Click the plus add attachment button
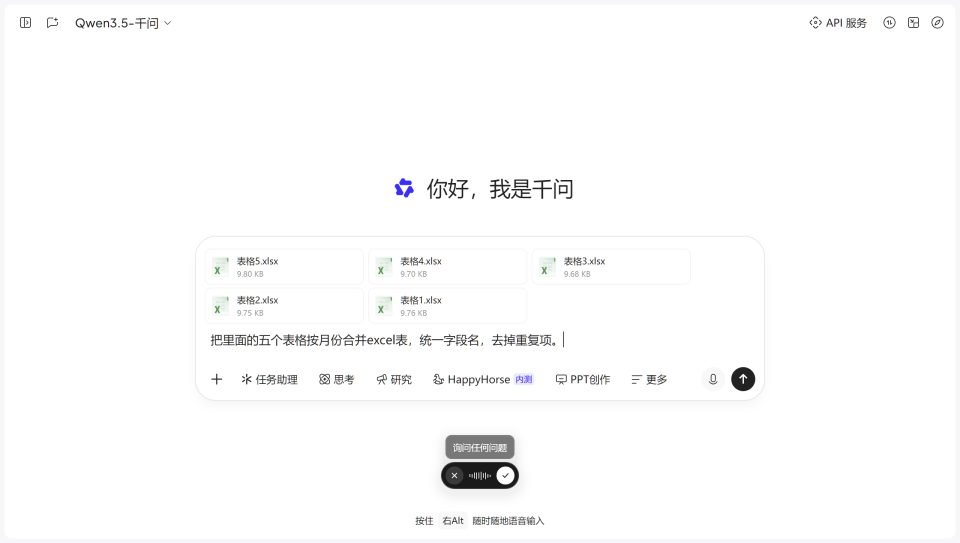 pyautogui.click(x=217, y=380)
